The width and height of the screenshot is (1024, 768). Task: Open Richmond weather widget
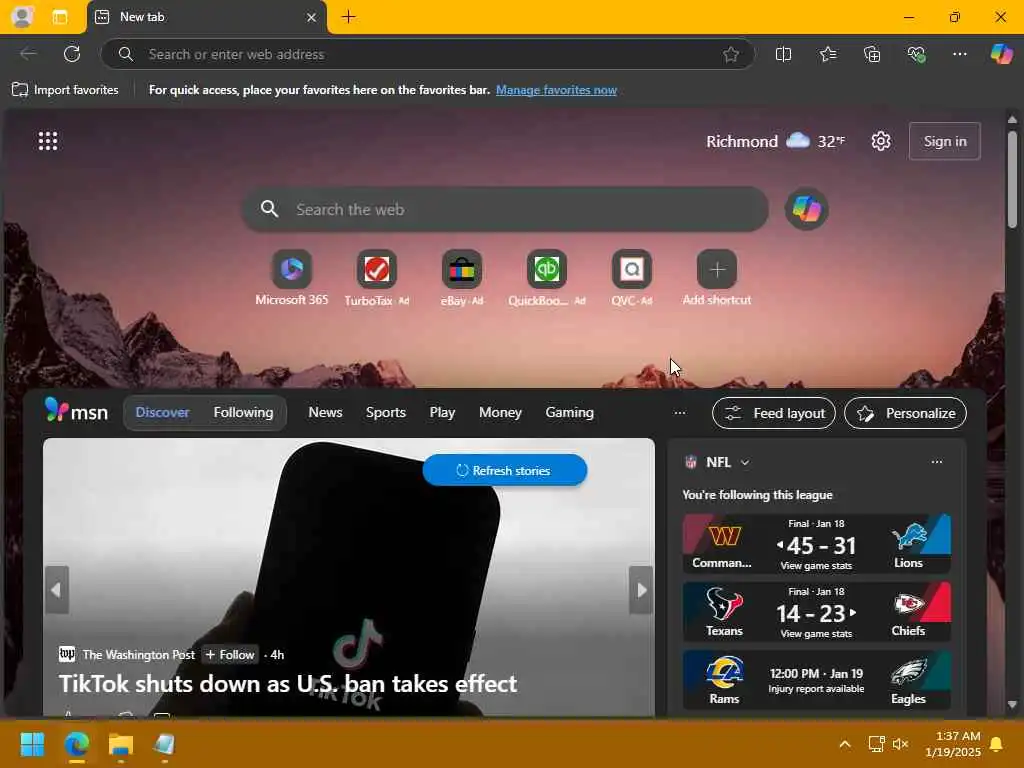pyautogui.click(x=775, y=141)
